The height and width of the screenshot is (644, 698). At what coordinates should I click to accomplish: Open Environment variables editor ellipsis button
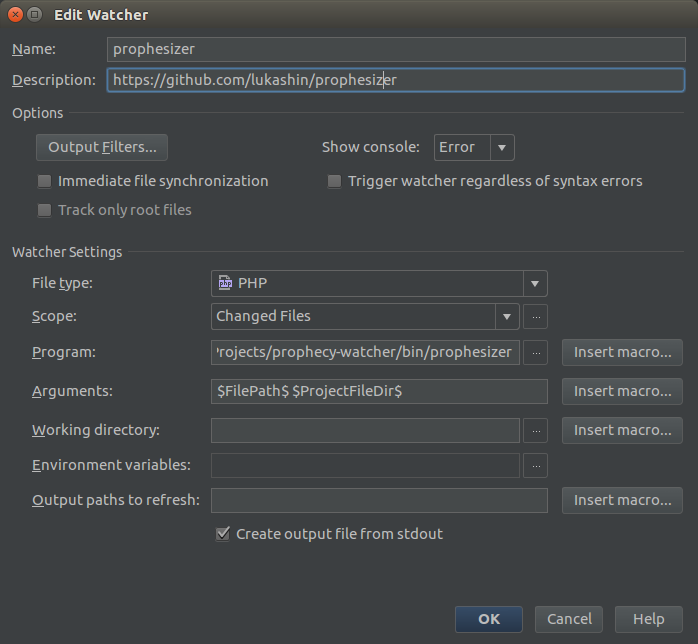coord(536,466)
